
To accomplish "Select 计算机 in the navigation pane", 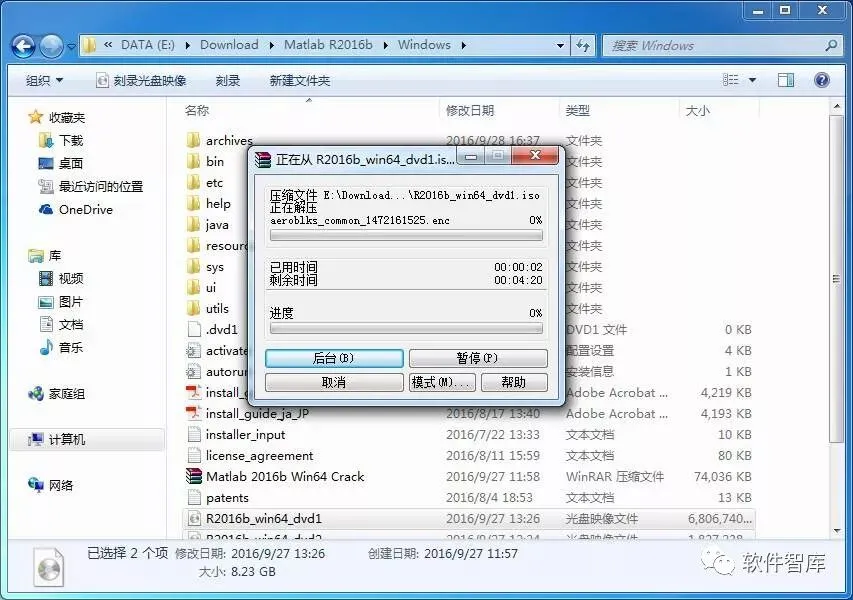I will pyautogui.click(x=86, y=440).
